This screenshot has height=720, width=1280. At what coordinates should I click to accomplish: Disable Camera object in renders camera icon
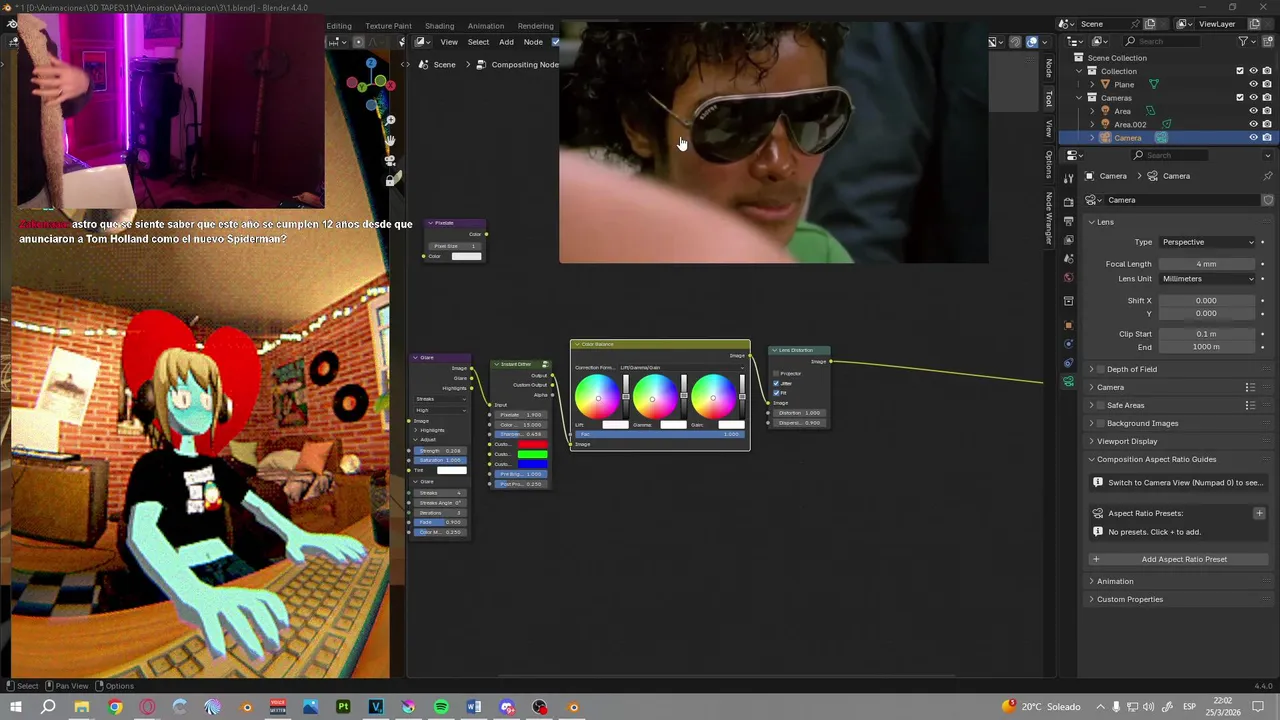pos(1267,137)
